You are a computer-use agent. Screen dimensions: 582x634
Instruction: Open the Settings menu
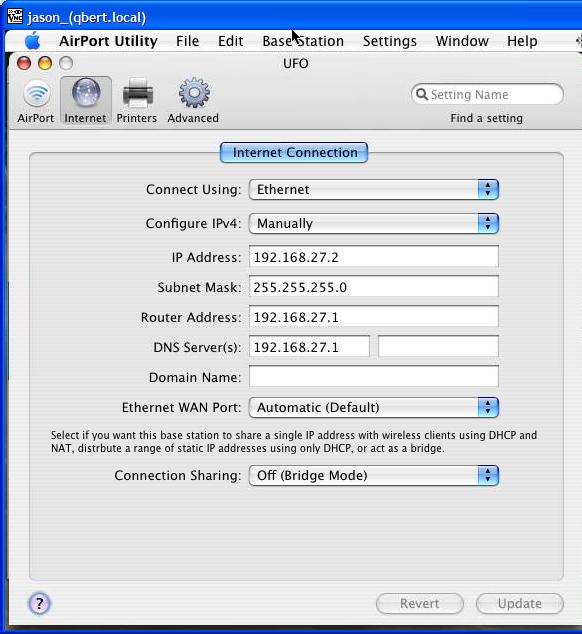[x=389, y=41]
